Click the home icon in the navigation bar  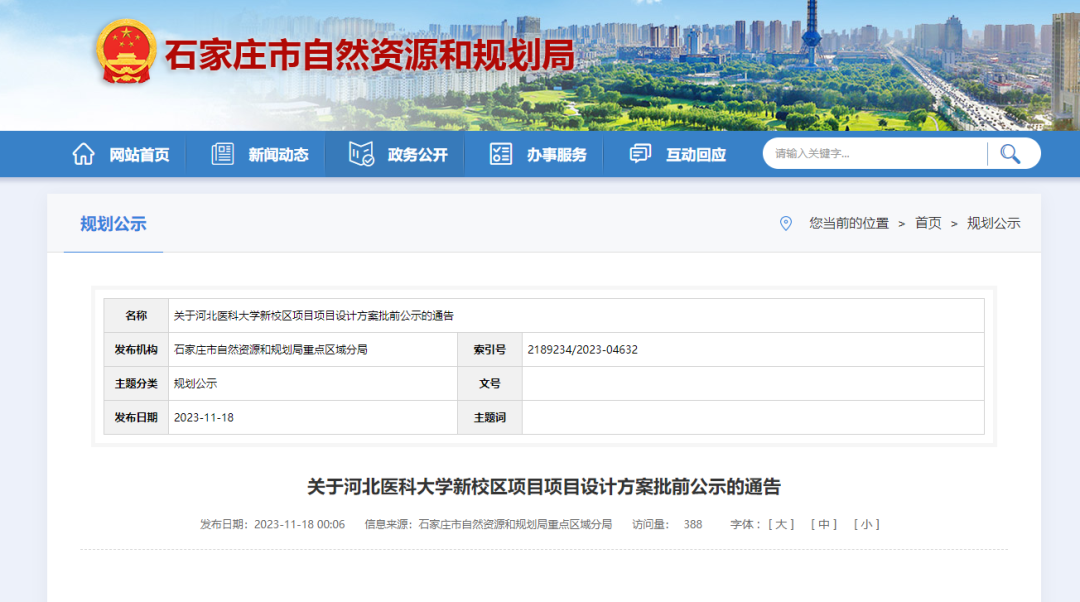tap(83, 154)
